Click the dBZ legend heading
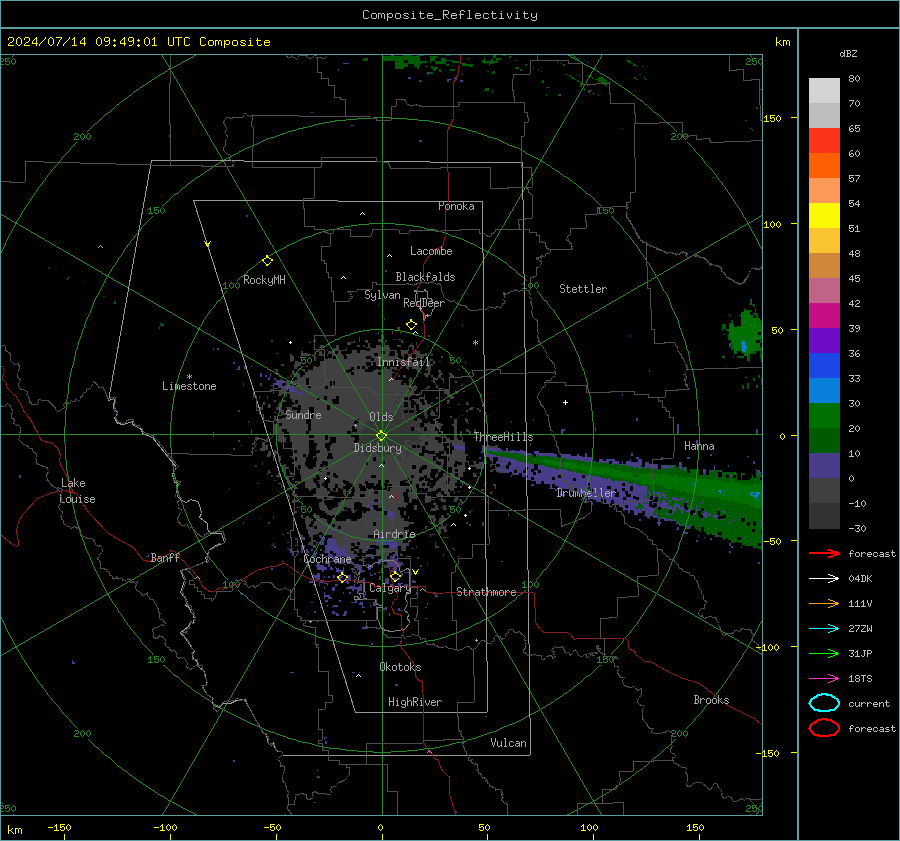Viewport: 900px width, 841px height. 848,53
